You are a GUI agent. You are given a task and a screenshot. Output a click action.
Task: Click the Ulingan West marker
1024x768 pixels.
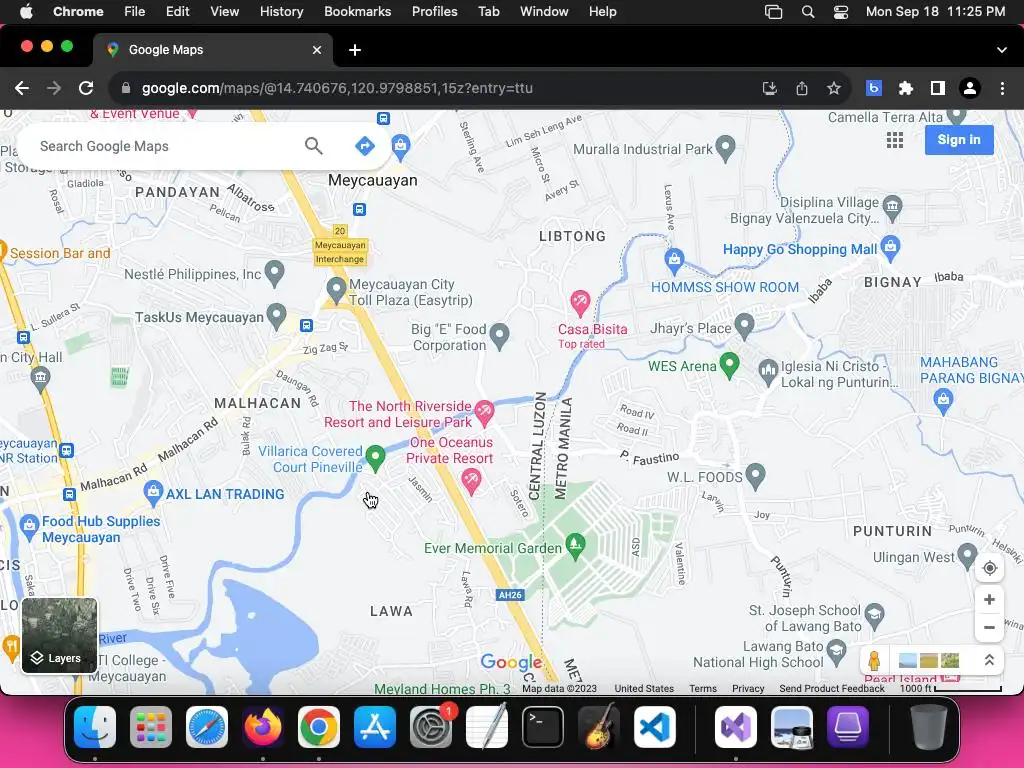(966, 557)
